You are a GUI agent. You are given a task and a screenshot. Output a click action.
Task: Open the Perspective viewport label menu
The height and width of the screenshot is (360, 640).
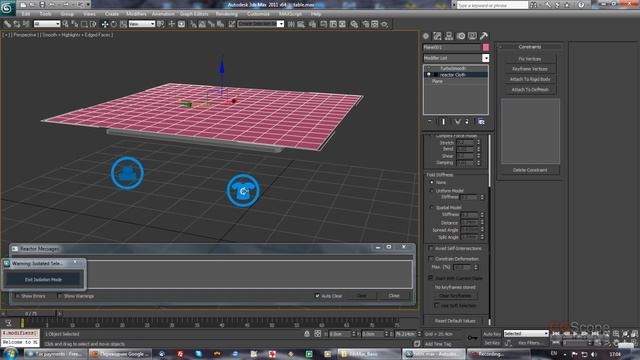point(26,35)
